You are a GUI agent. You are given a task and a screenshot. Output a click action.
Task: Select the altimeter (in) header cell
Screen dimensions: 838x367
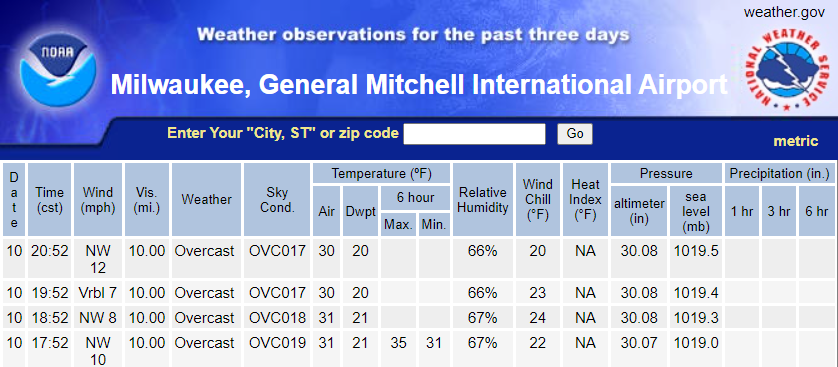pos(639,211)
